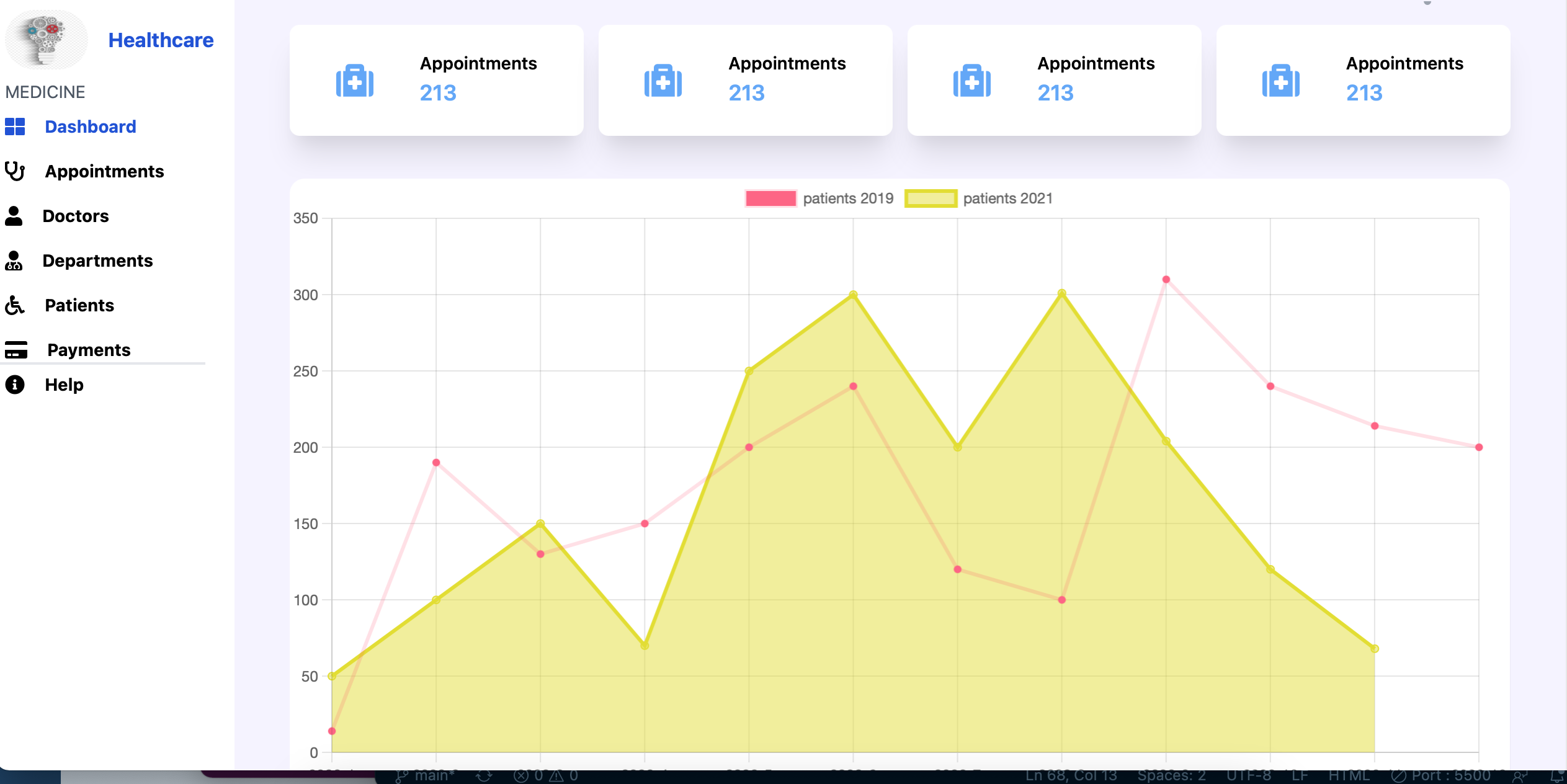Click the 2019 peak data point at 310
This screenshot has height=784, width=1567.
[x=1166, y=280]
